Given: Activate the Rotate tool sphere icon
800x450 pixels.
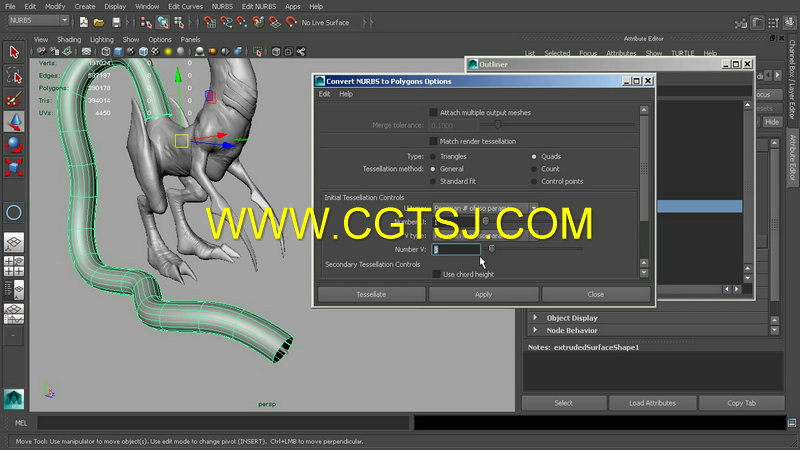Looking at the screenshot, I should click(14, 145).
